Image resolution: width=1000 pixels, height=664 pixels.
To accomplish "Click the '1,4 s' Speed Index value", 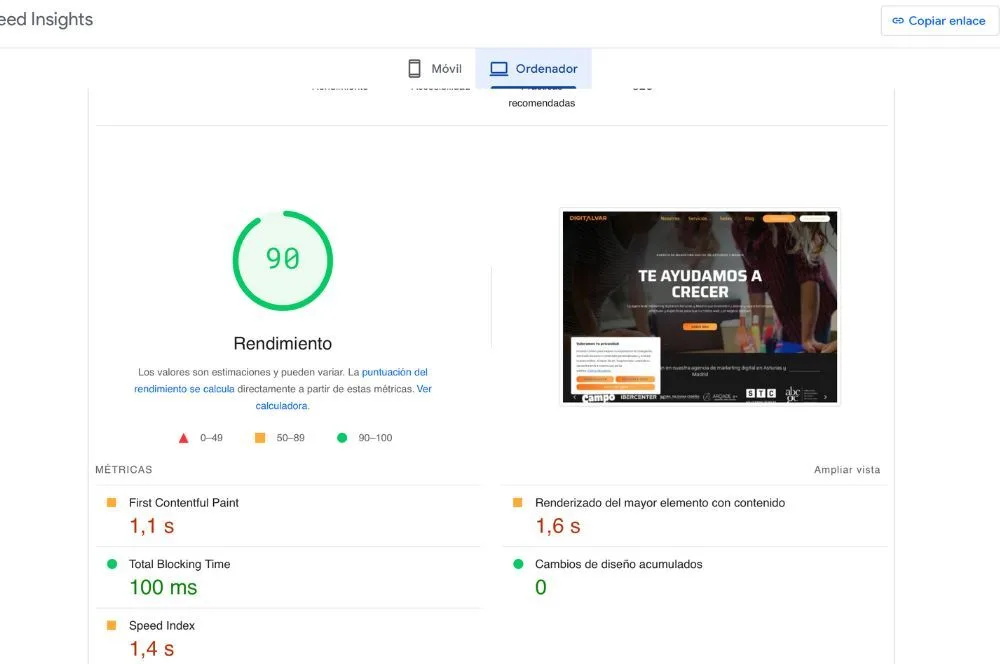I will pyautogui.click(x=152, y=649).
